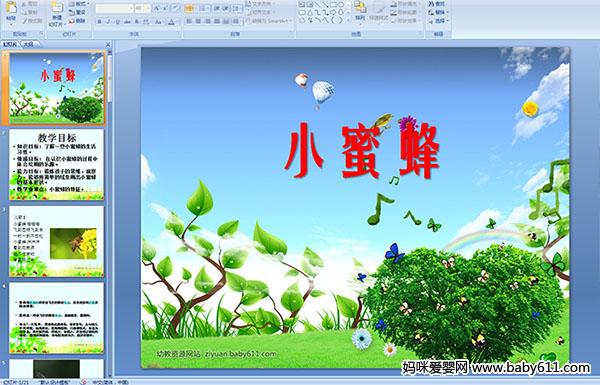Click the Paste clipboard icon
Image resolution: width=600 pixels, height=385 pixels.
pyautogui.click(x=11, y=10)
